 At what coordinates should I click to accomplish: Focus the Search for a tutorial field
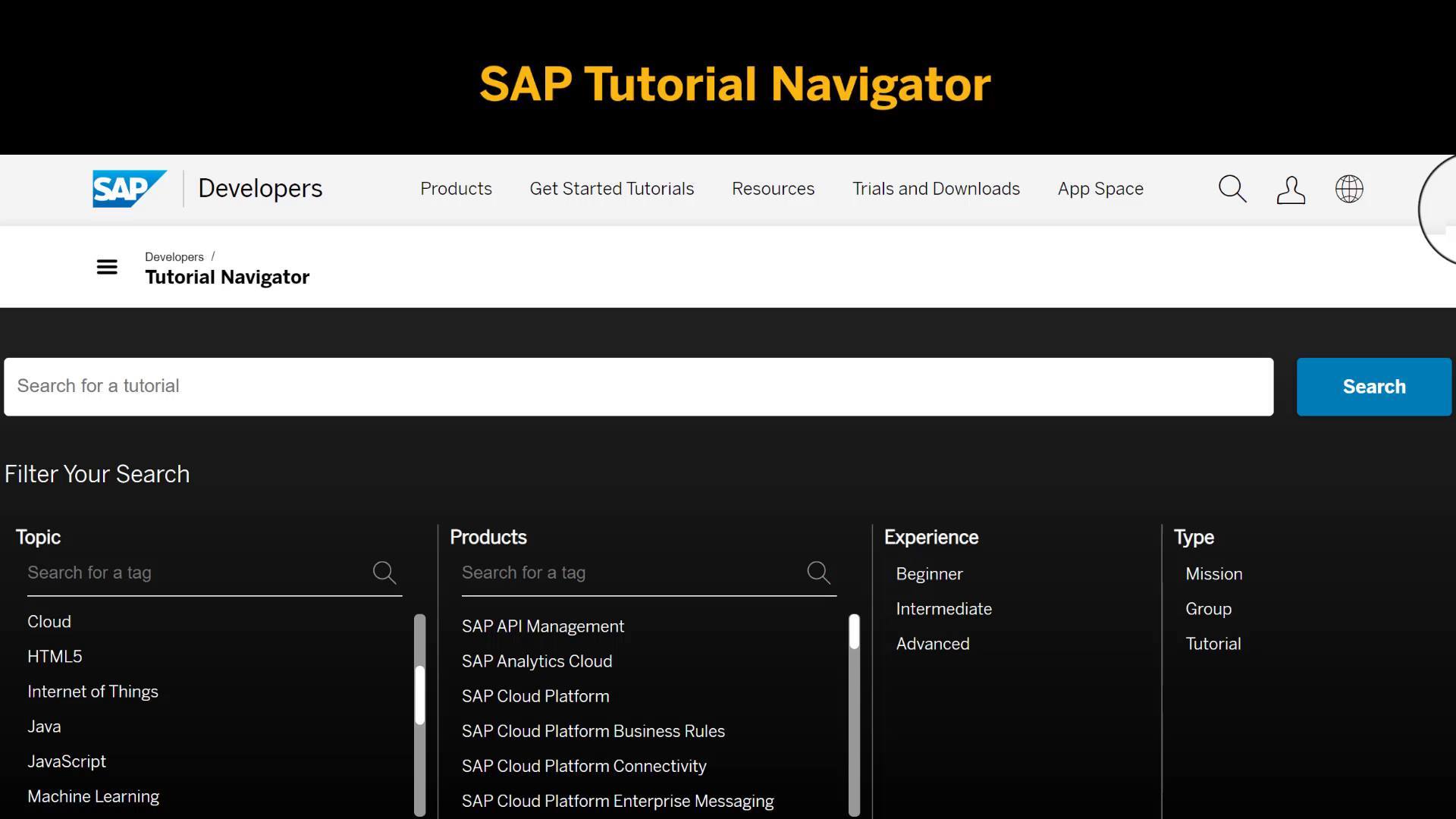[x=639, y=387]
